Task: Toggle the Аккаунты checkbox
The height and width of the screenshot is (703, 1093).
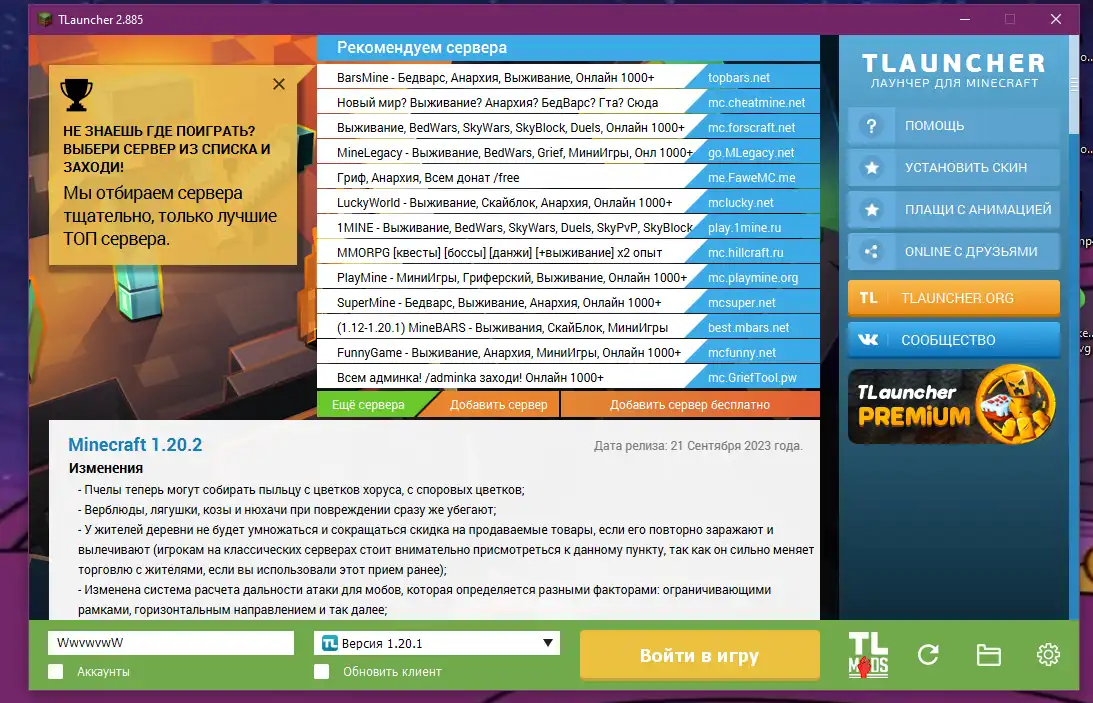Action: tap(56, 672)
